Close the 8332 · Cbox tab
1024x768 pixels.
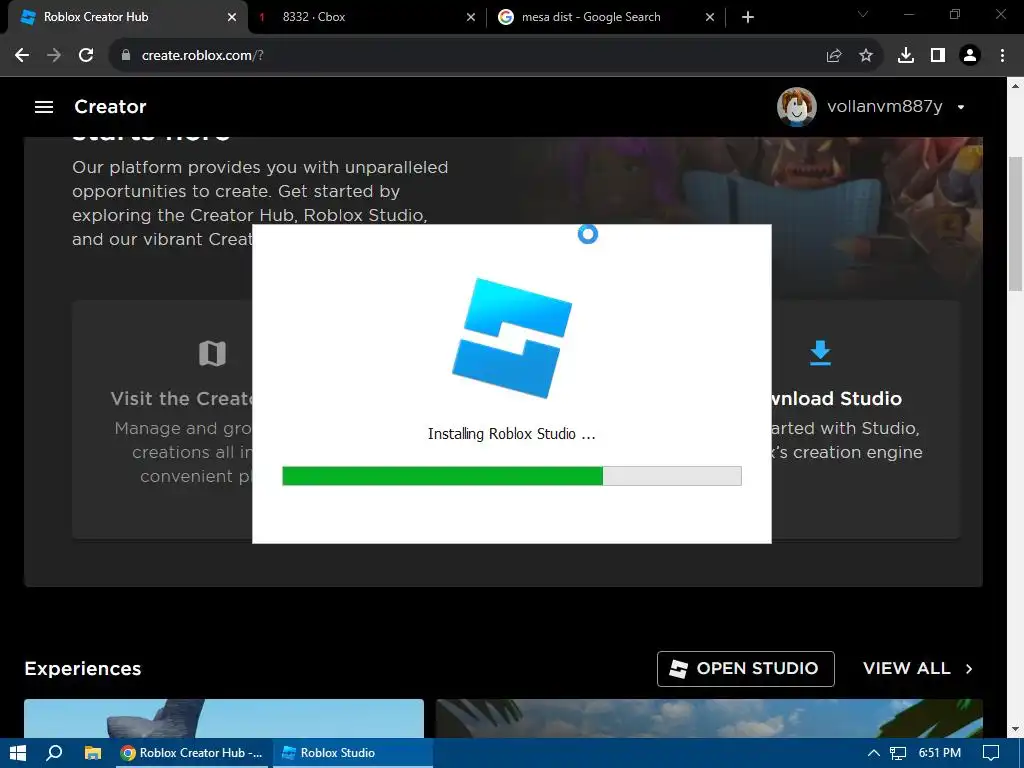coord(471,18)
